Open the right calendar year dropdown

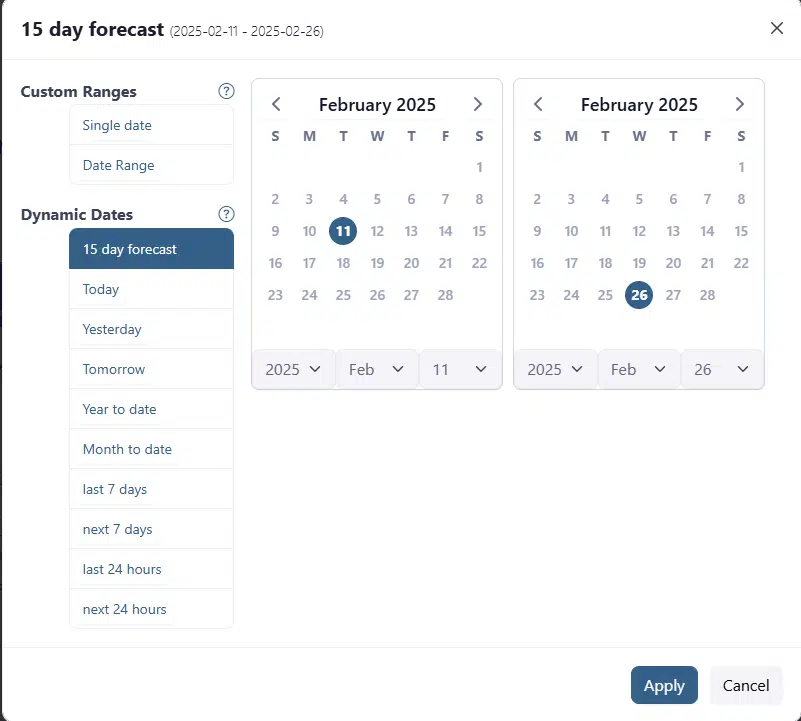[x=555, y=369]
